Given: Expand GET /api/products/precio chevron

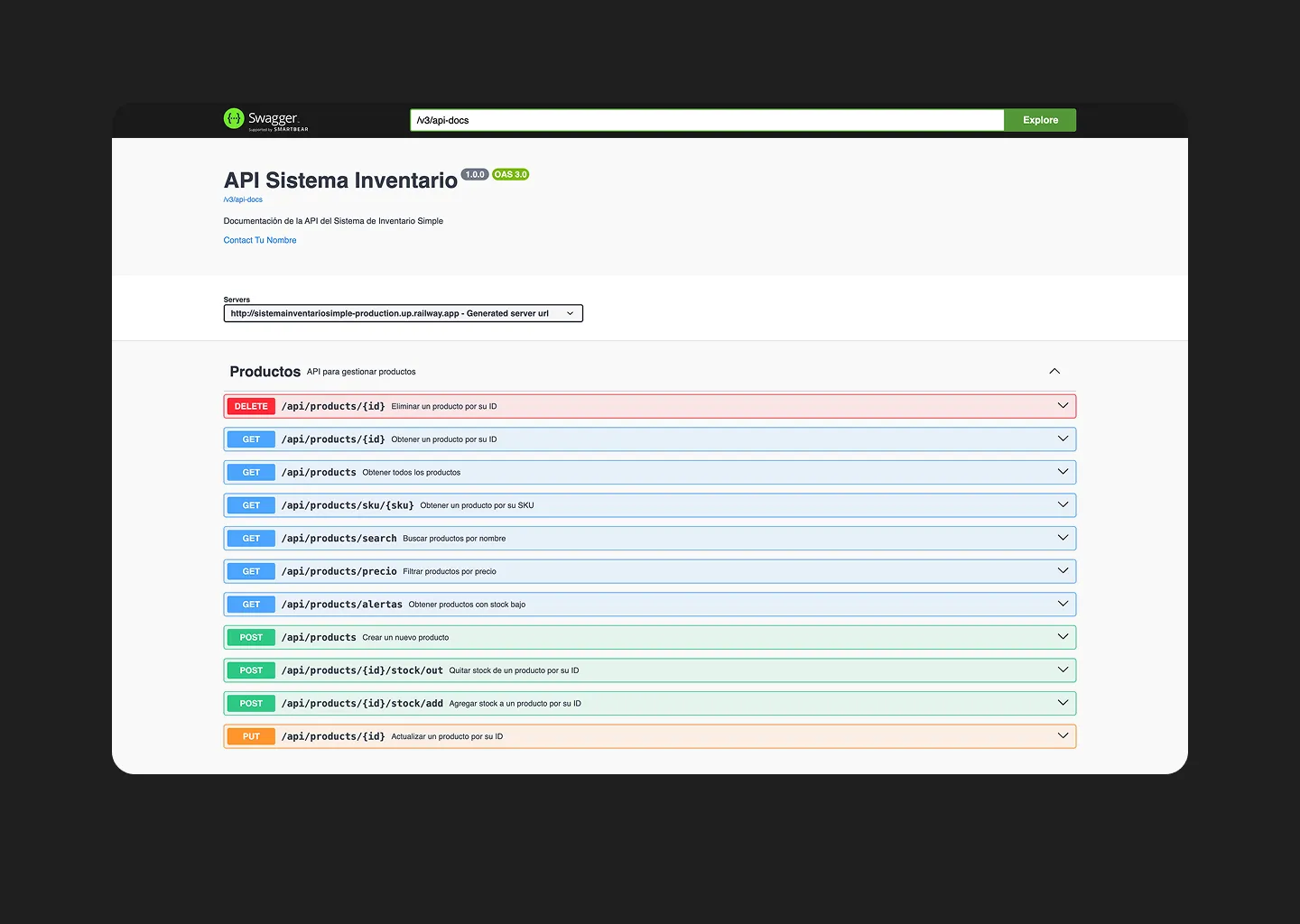Looking at the screenshot, I should coord(1063,571).
